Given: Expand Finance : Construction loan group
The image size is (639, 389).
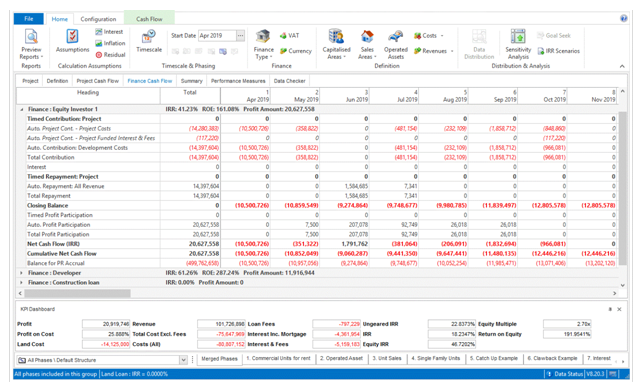Looking at the screenshot, I should coord(22,283).
